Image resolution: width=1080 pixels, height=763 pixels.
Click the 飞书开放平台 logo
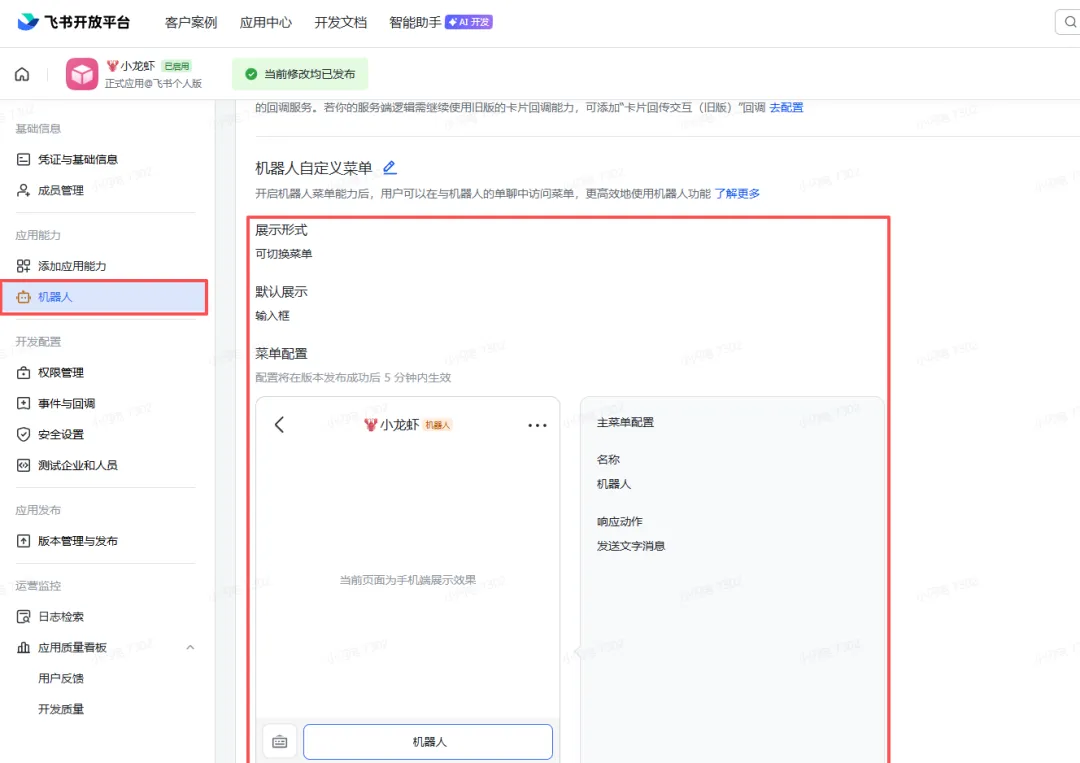pos(73,22)
